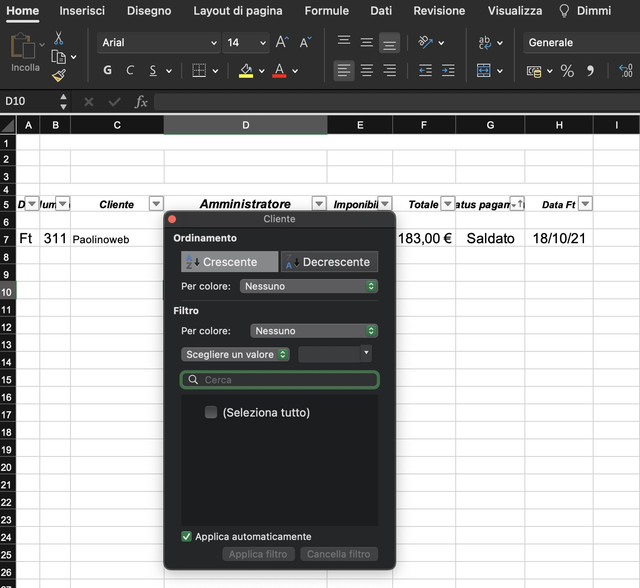Toggle underline S formatting

pyautogui.click(x=153, y=70)
